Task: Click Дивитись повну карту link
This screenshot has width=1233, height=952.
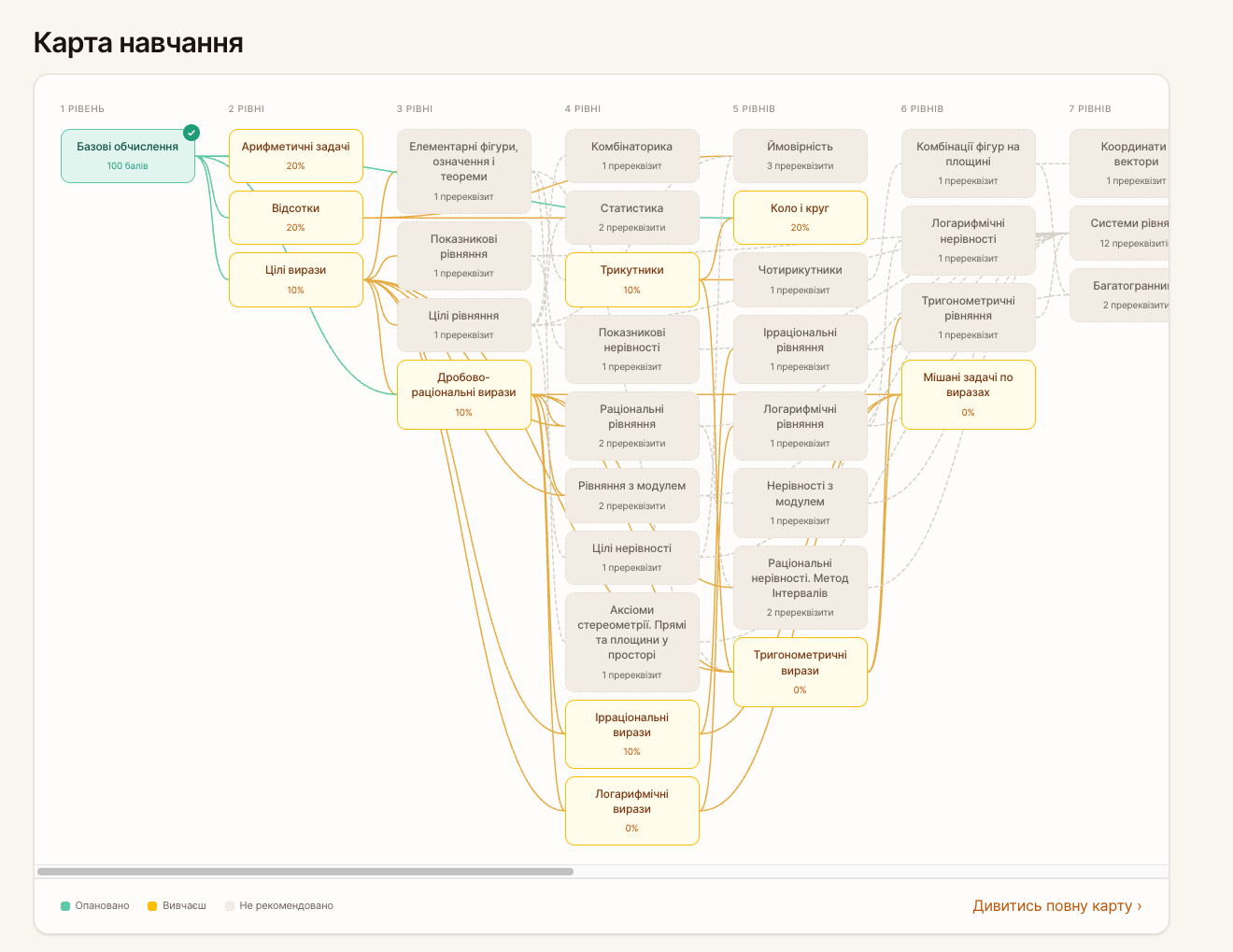Action: [1056, 905]
